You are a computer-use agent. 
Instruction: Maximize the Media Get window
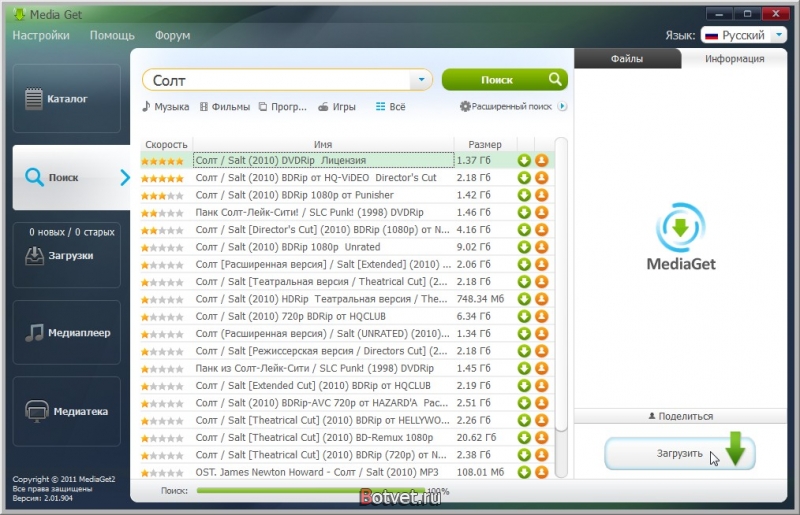pyautogui.click(x=747, y=14)
